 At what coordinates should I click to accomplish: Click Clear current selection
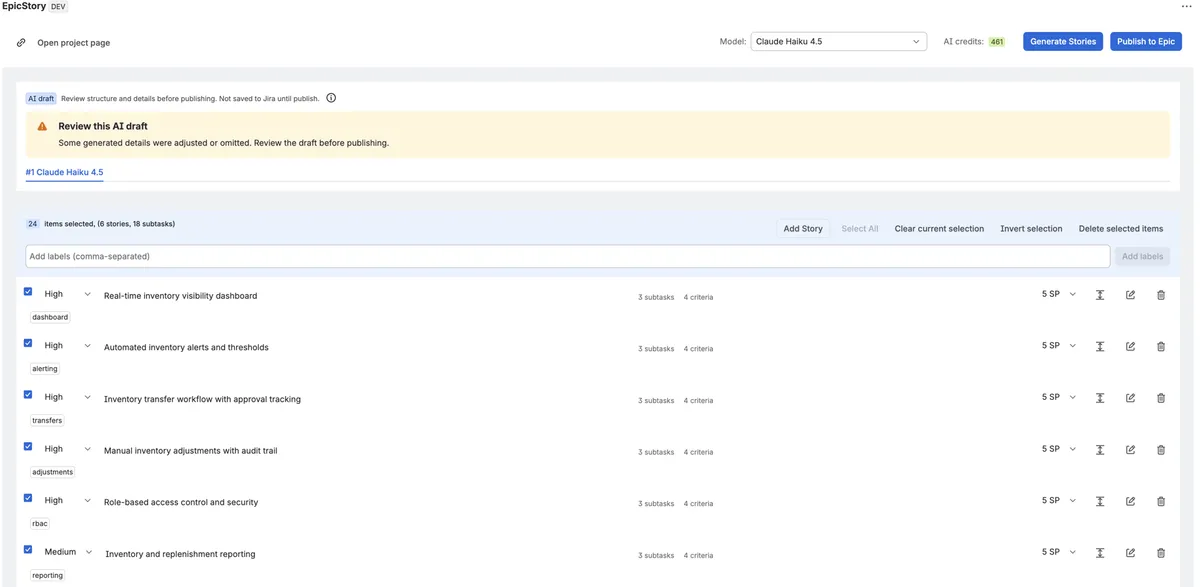(x=939, y=229)
